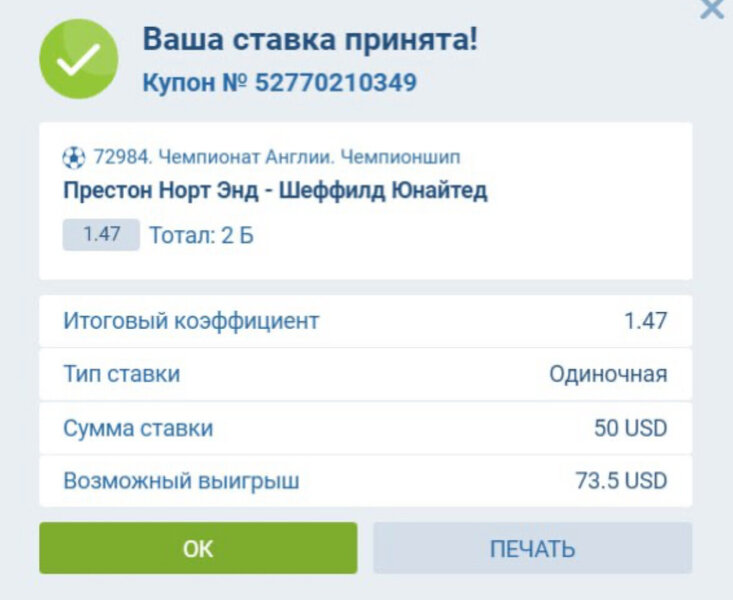Click the Одиночная bet type value
The width and height of the screenshot is (733, 600).
[608, 374]
